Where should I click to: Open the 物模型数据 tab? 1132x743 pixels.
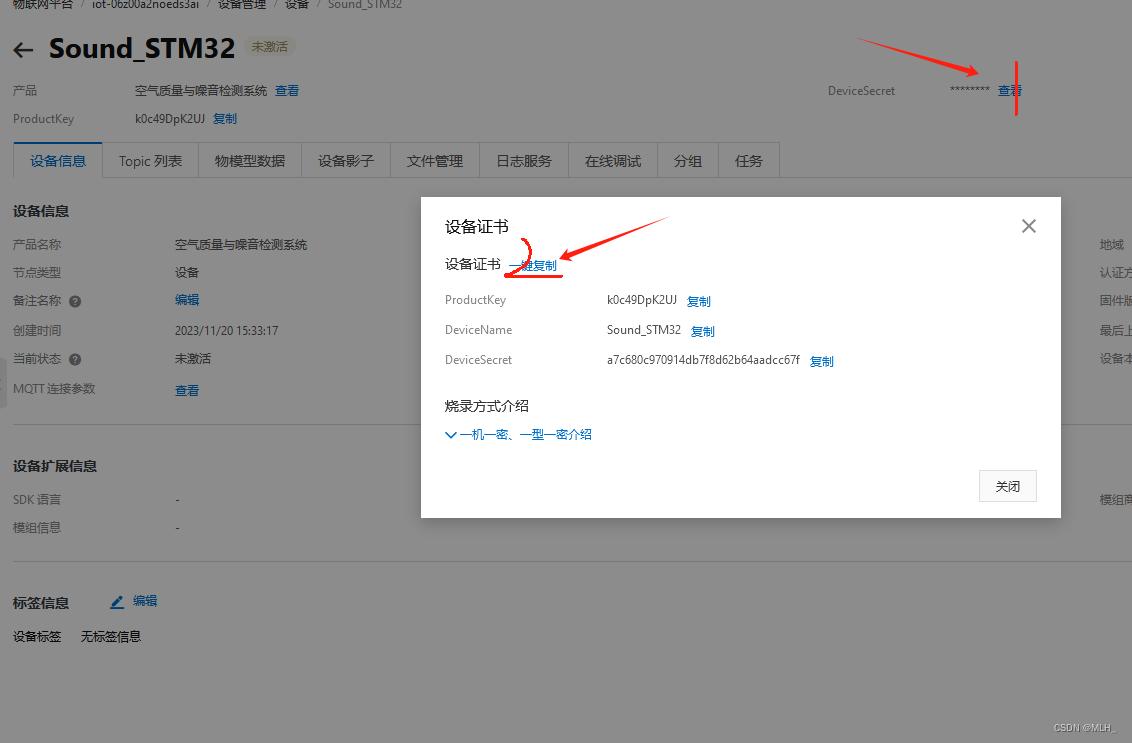click(250, 161)
